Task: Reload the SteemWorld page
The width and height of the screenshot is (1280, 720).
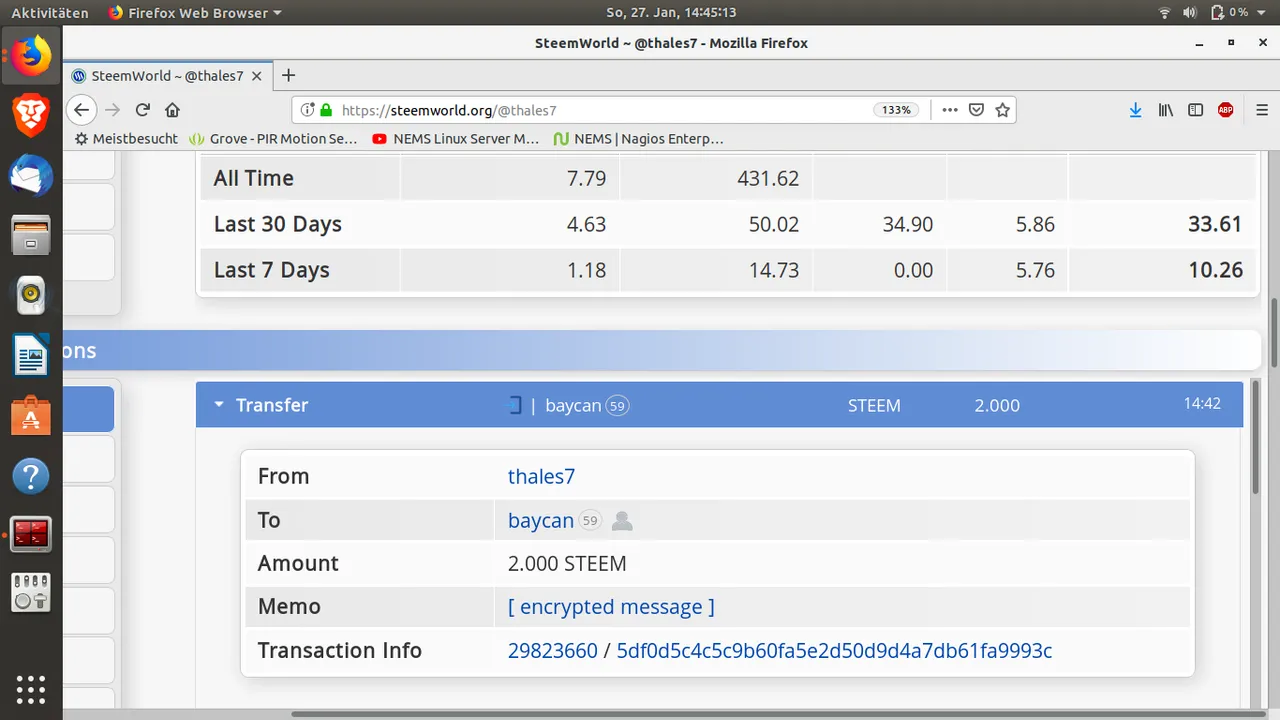Action: point(143,110)
